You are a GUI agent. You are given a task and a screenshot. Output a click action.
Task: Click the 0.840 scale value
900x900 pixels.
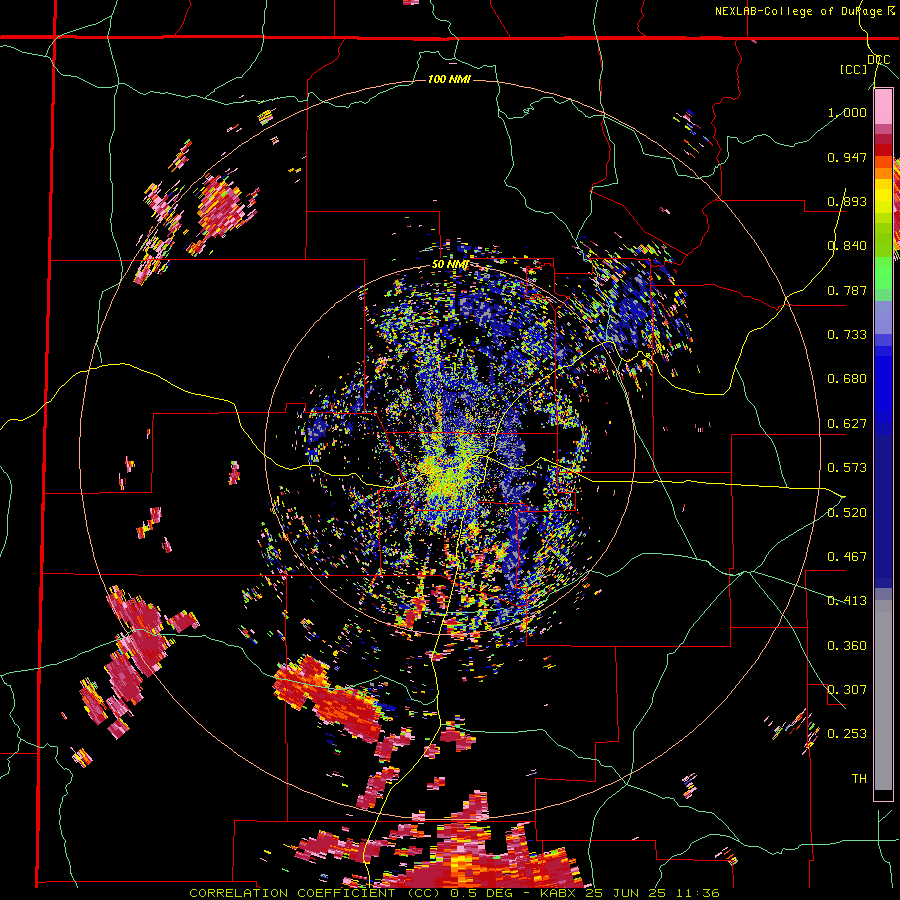click(x=847, y=246)
